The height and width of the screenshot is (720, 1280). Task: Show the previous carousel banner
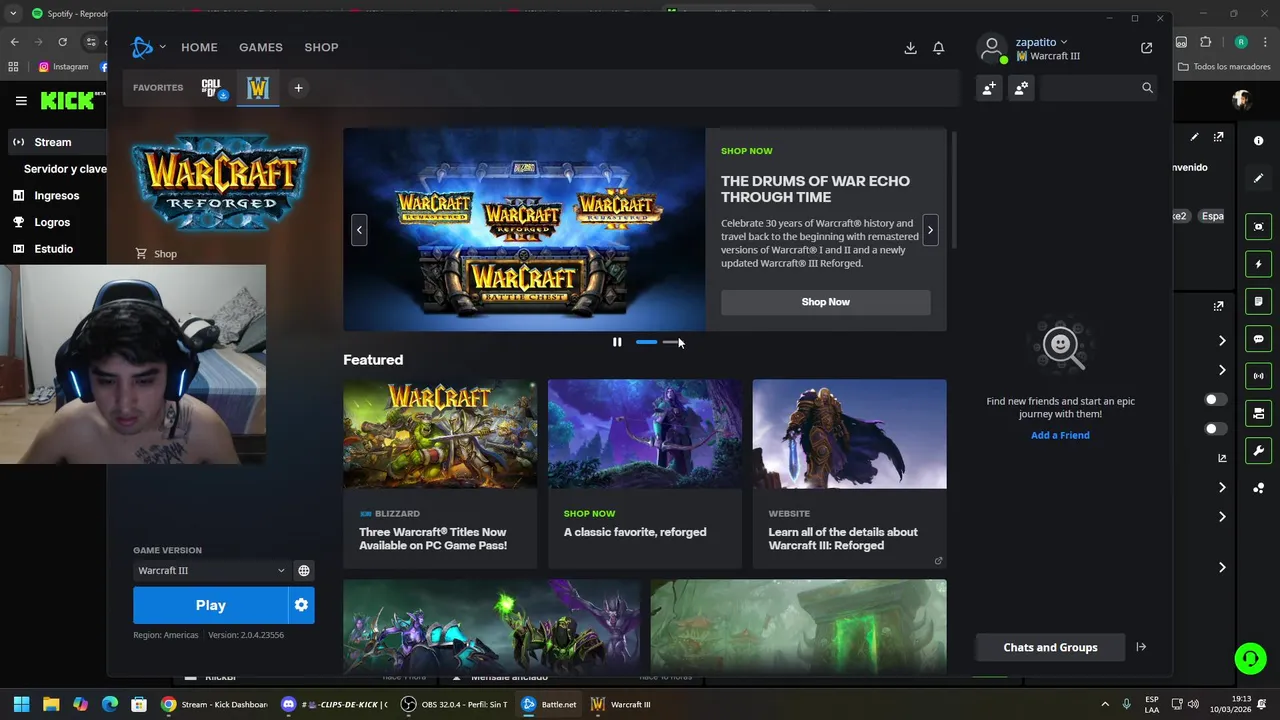(359, 230)
